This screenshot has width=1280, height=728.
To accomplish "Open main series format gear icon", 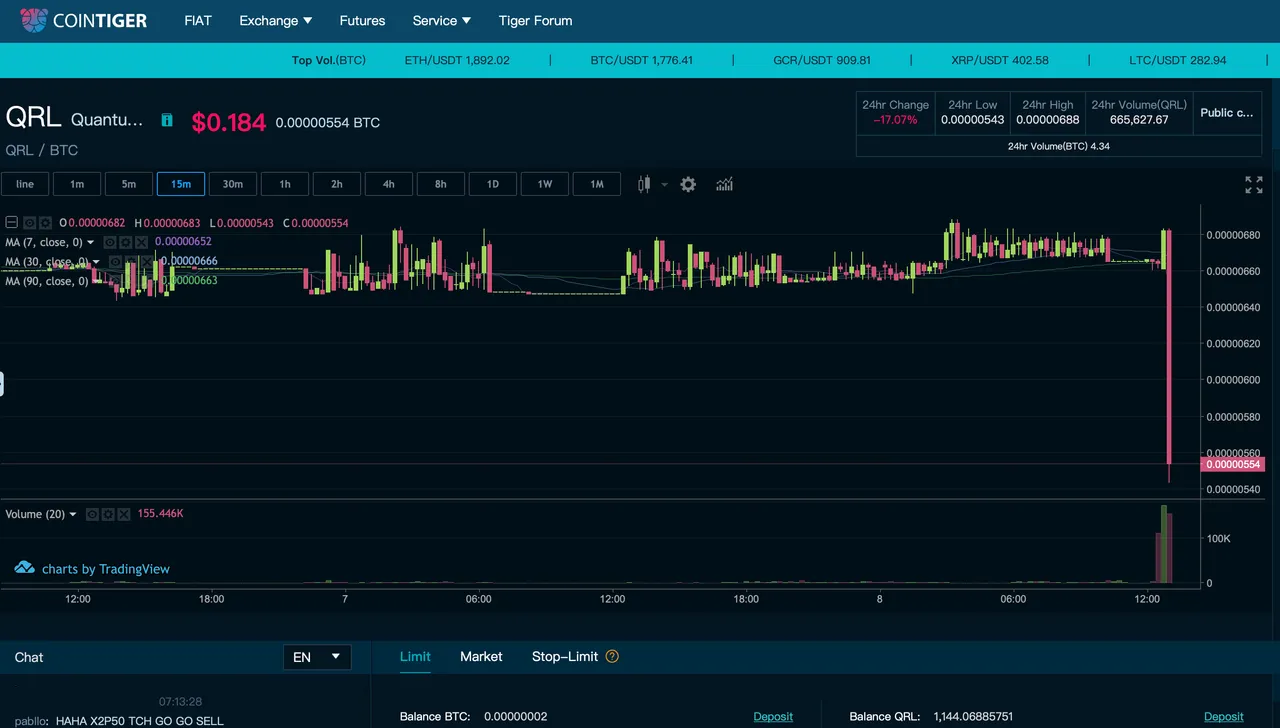I will point(46,222).
